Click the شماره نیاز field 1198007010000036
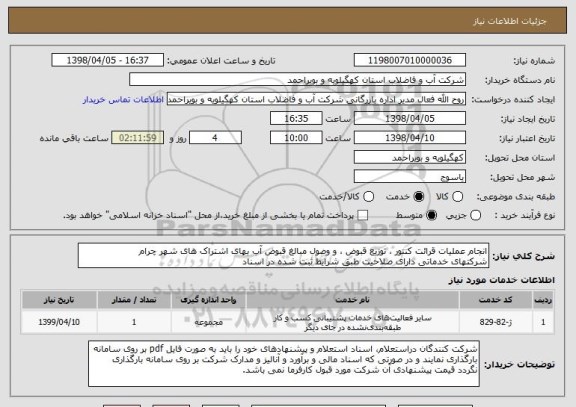This screenshot has height=407, width=576. pyautogui.click(x=410, y=60)
